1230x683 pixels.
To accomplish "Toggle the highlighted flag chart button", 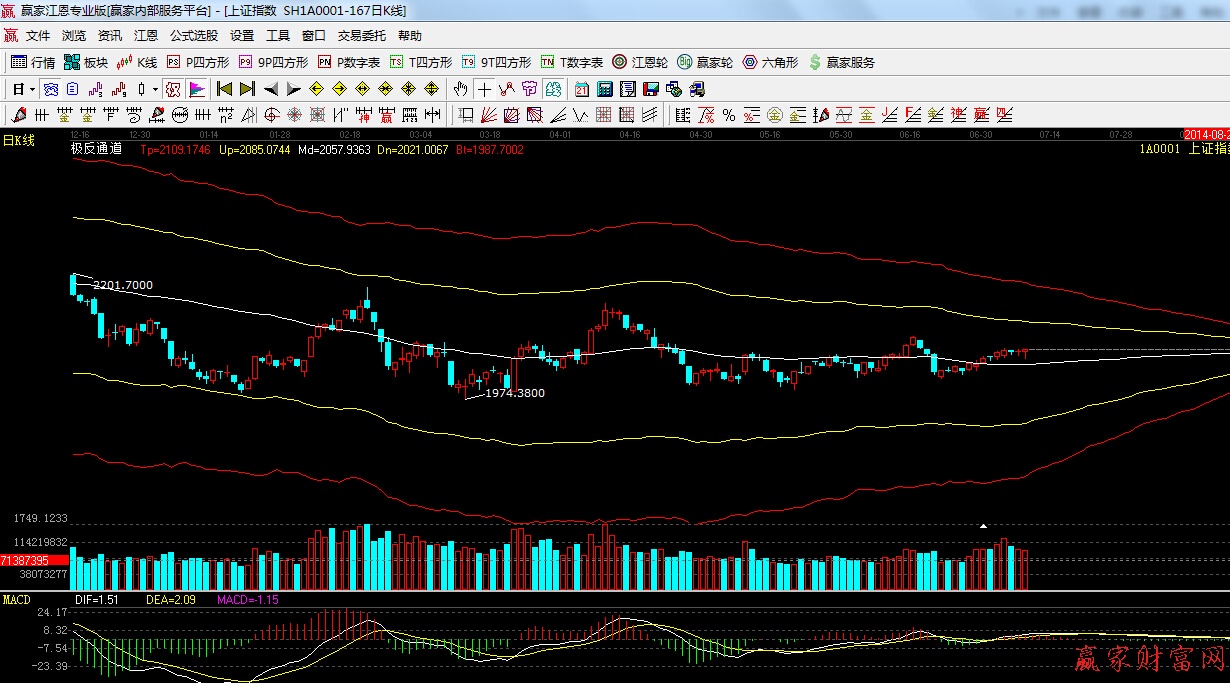I will click(x=196, y=89).
